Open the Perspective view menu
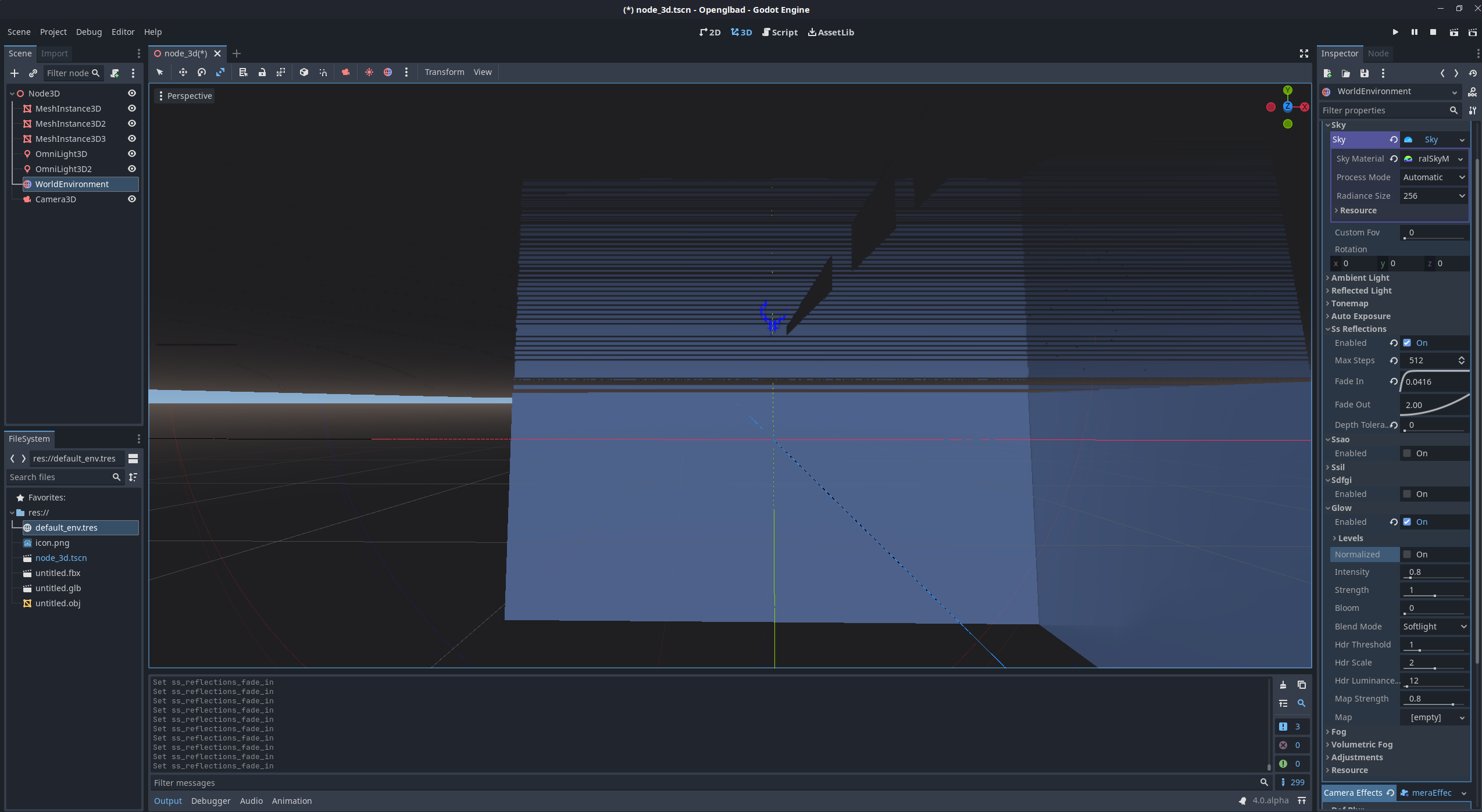1482x812 pixels. click(184, 96)
